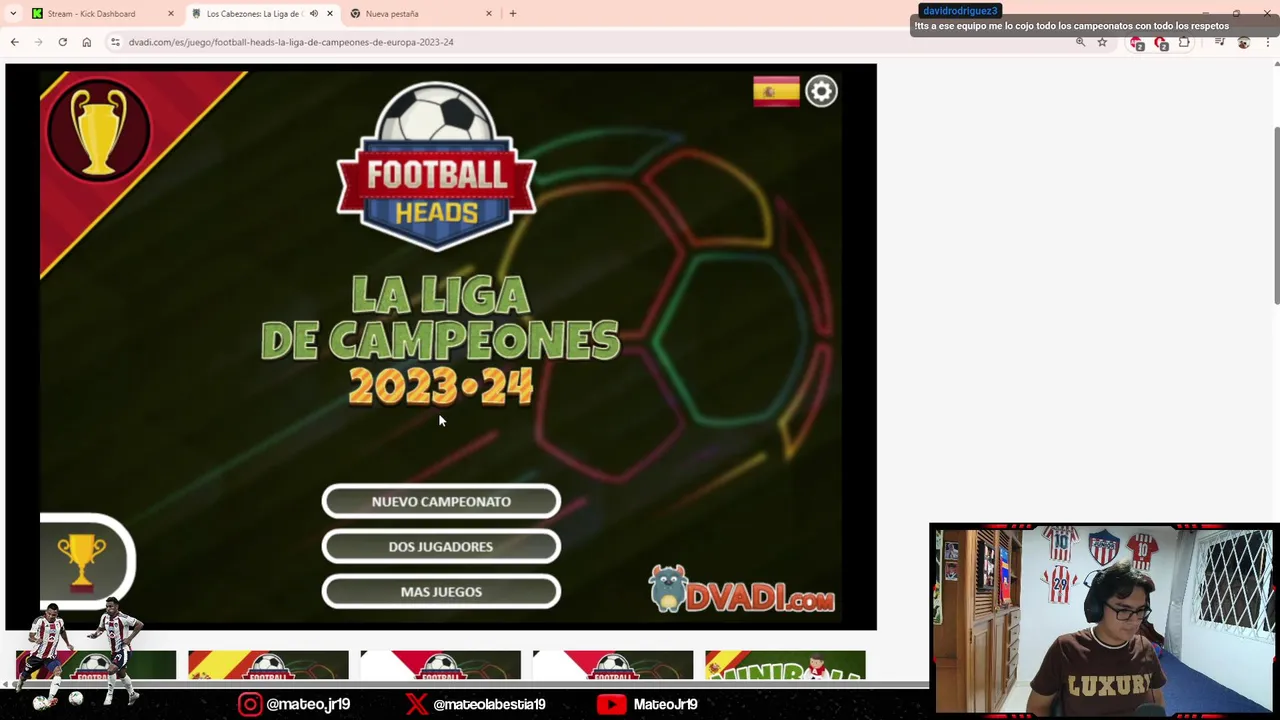Go to the browser home page
Screen dimensions: 1280x720
tap(87, 42)
